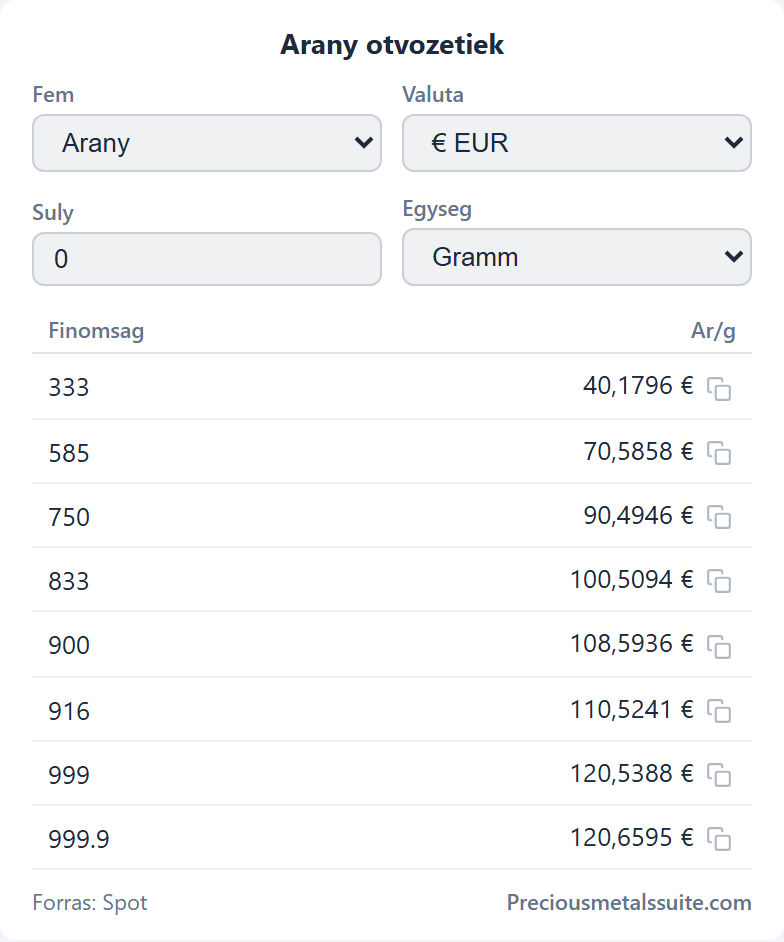Copy the 333 fineness price
784x942 pixels.
coord(719,388)
